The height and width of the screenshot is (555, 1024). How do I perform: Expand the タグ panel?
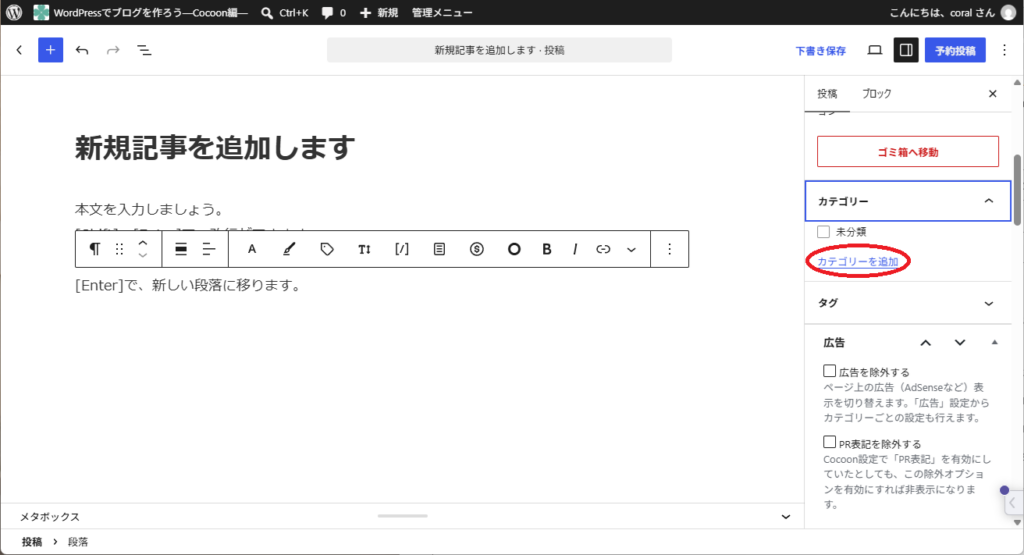pos(908,303)
